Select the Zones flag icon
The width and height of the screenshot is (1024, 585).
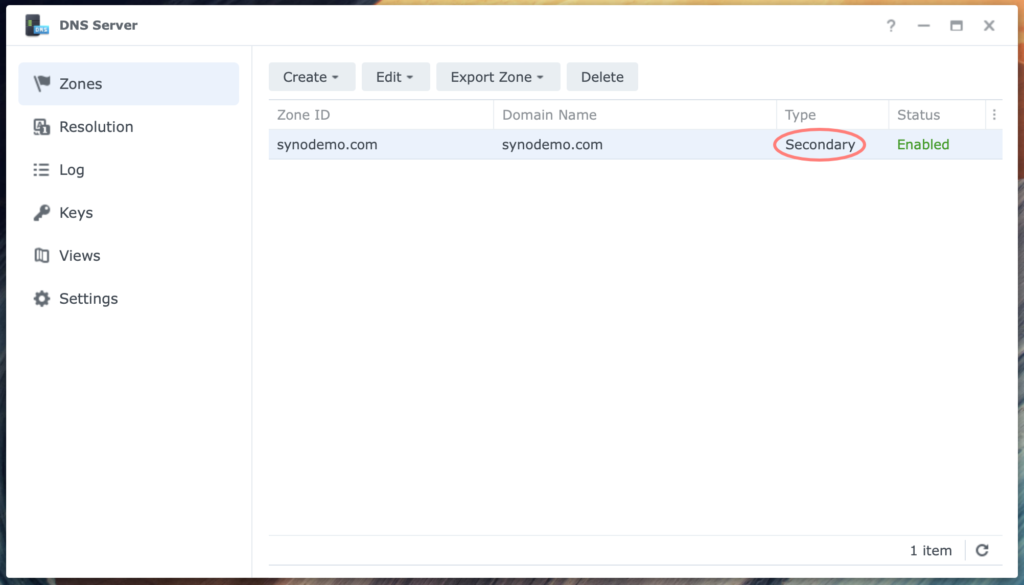coord(42,84)
